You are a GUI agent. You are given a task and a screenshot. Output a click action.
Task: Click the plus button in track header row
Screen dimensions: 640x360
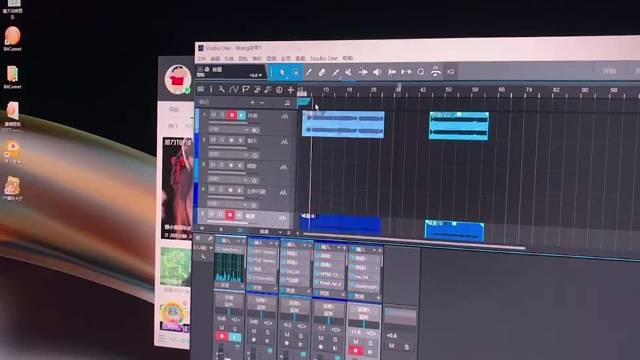[252, 102]
